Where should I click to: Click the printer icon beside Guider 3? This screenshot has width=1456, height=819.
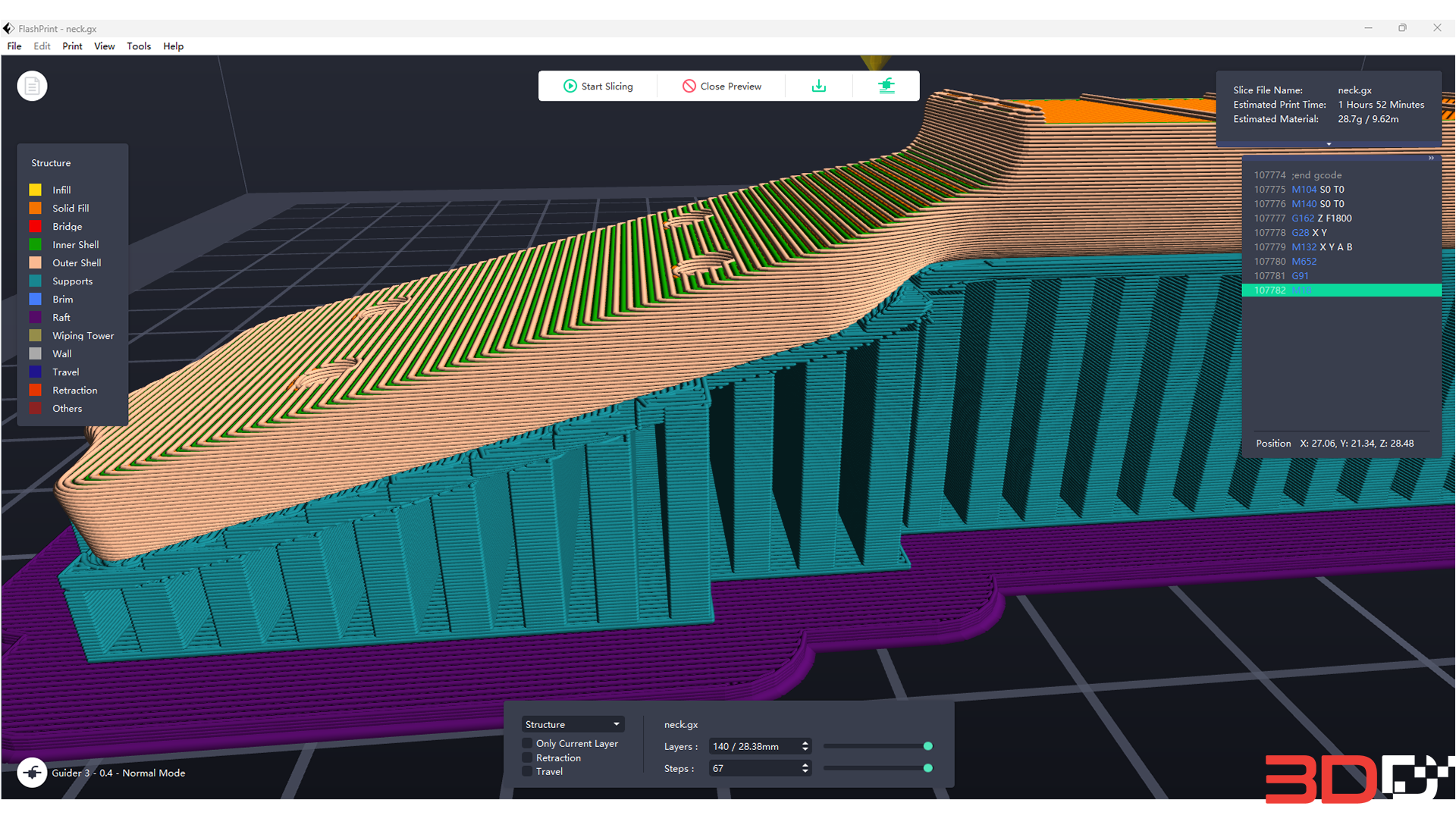point(32,773)
